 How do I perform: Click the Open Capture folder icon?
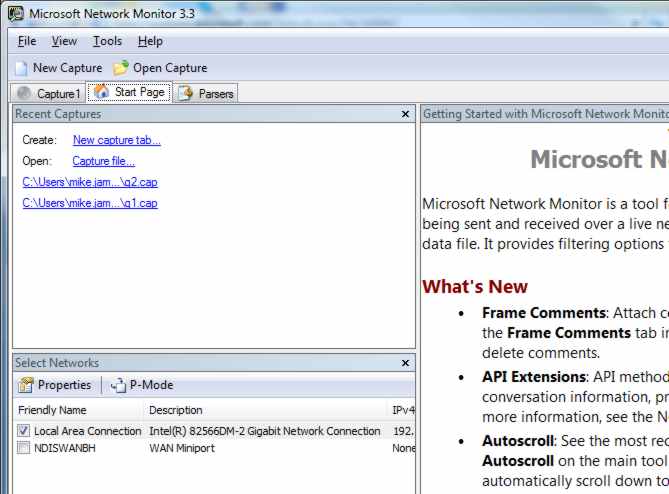pos(121,67)
